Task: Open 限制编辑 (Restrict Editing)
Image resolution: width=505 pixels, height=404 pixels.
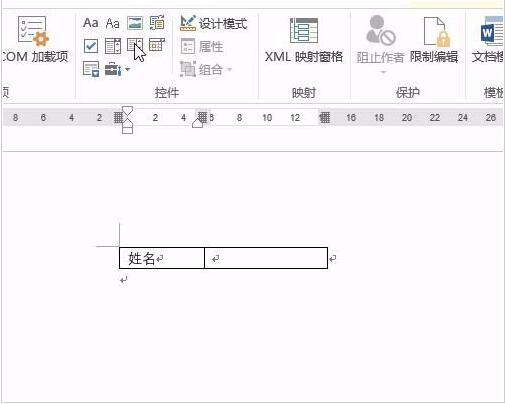Action: click(434, 40)
